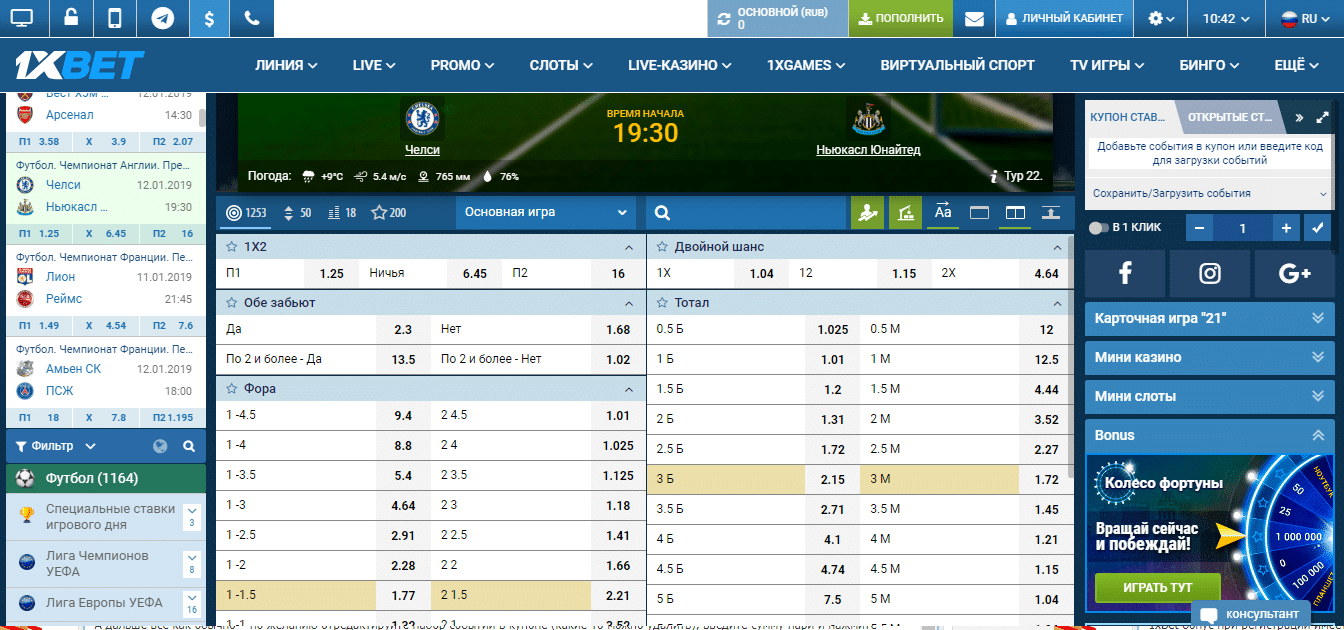Collapse the Фора section
Image resolution: width=1344 pixels, height=630 pixels.
628,389
